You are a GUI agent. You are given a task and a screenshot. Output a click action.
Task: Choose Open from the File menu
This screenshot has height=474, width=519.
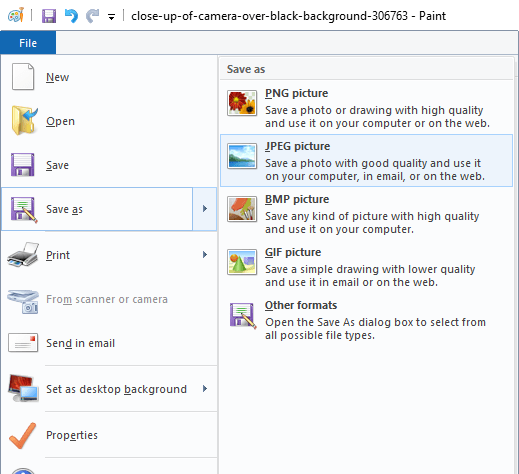pos(109,121)
